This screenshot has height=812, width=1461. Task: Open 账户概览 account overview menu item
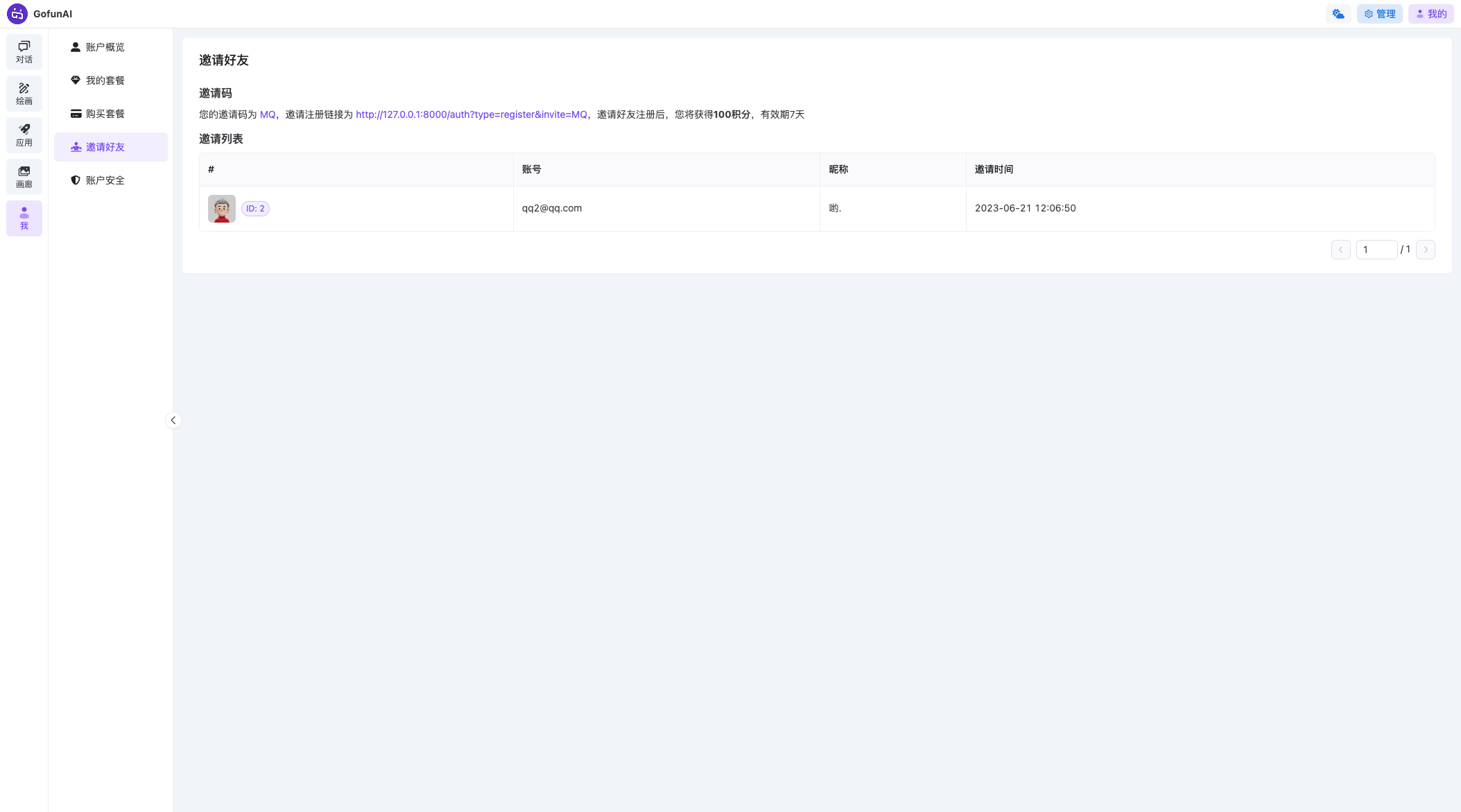105,47
